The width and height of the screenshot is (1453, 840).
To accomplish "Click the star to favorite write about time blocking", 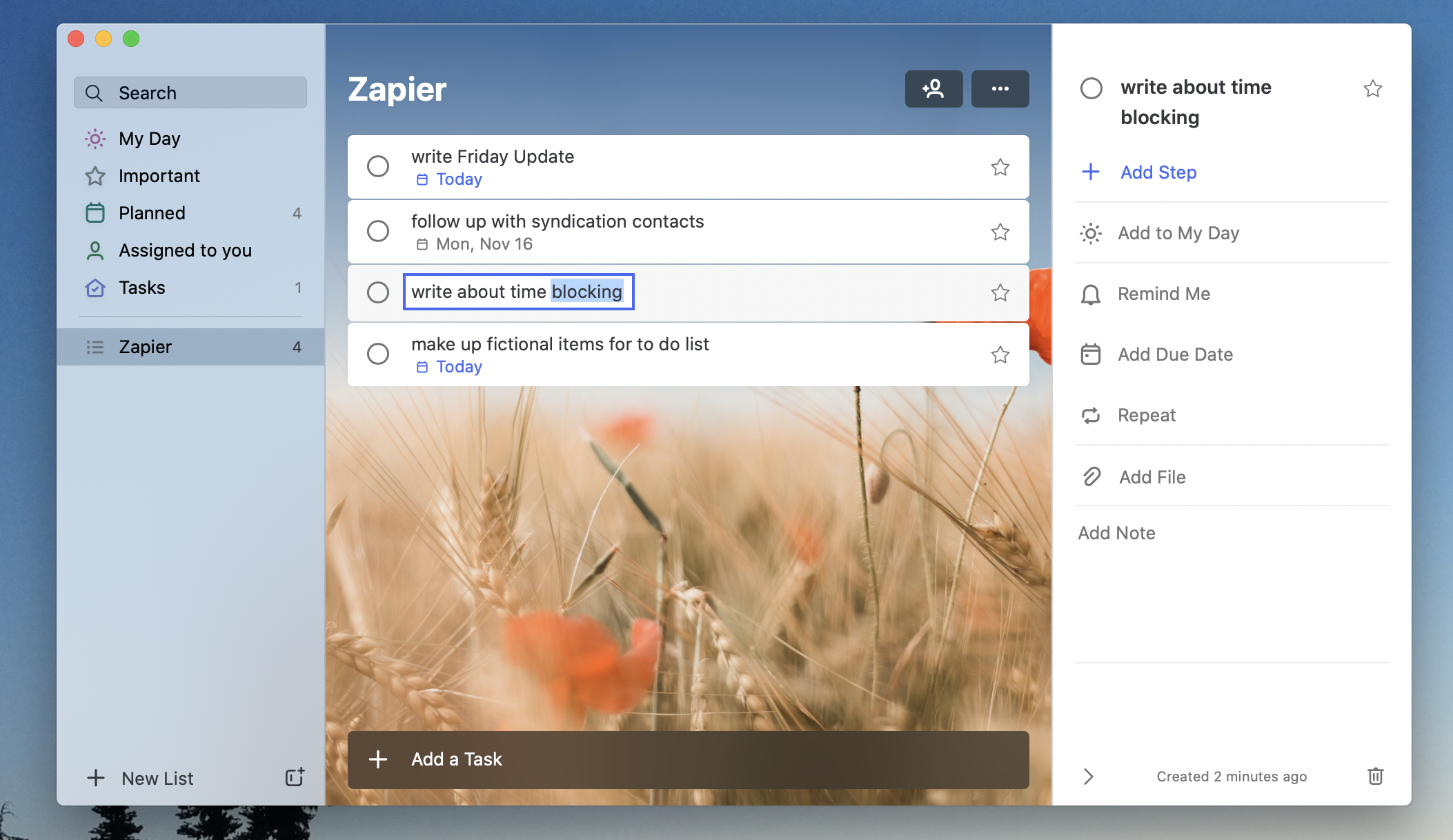I will 1000,292.
